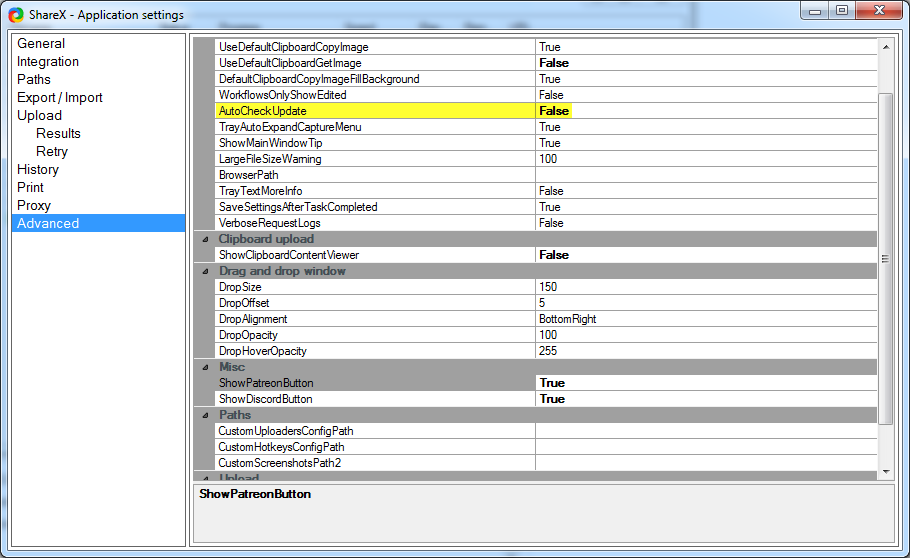Image resolution: width=910 pixels, height=558 pixels.
Task: Click the CustomHotkeysConfigPath value field
Action: pyautogui.click(x=706, y=447)
